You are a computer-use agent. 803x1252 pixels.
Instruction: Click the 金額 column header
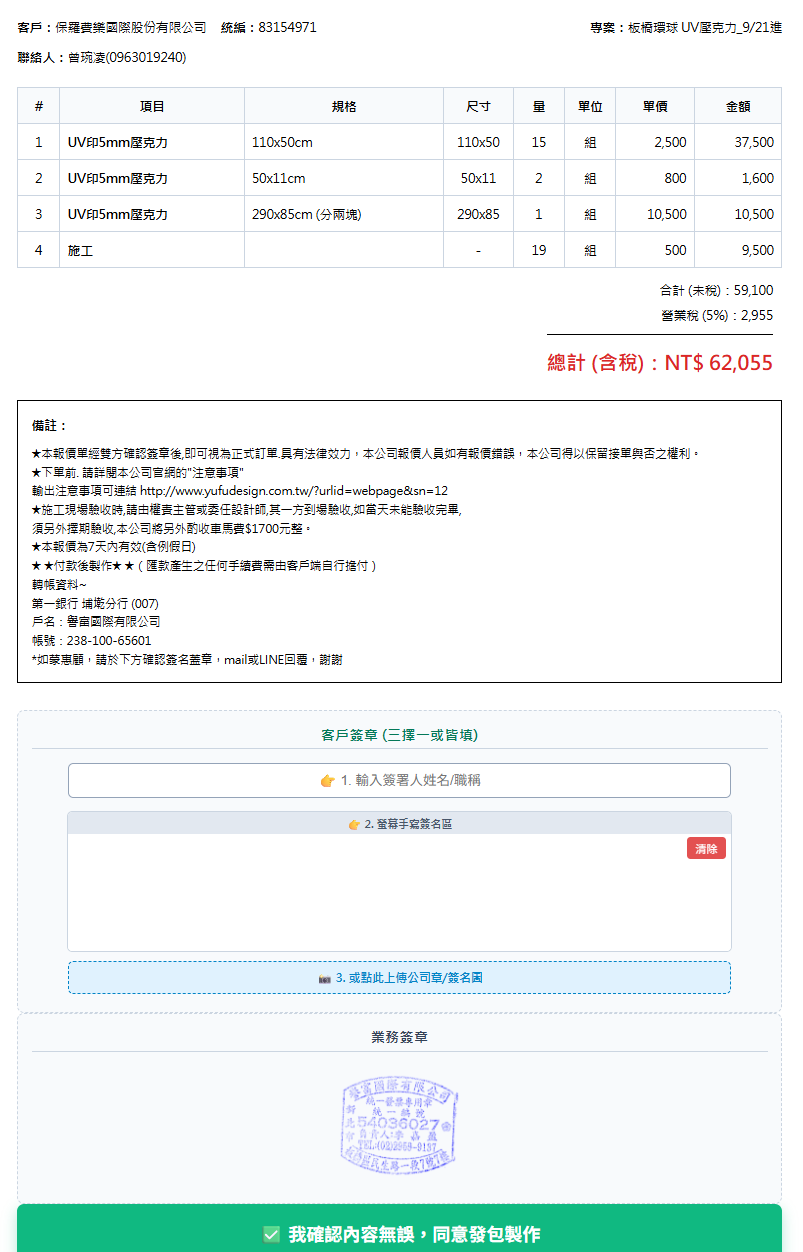[x=738, y=106]
